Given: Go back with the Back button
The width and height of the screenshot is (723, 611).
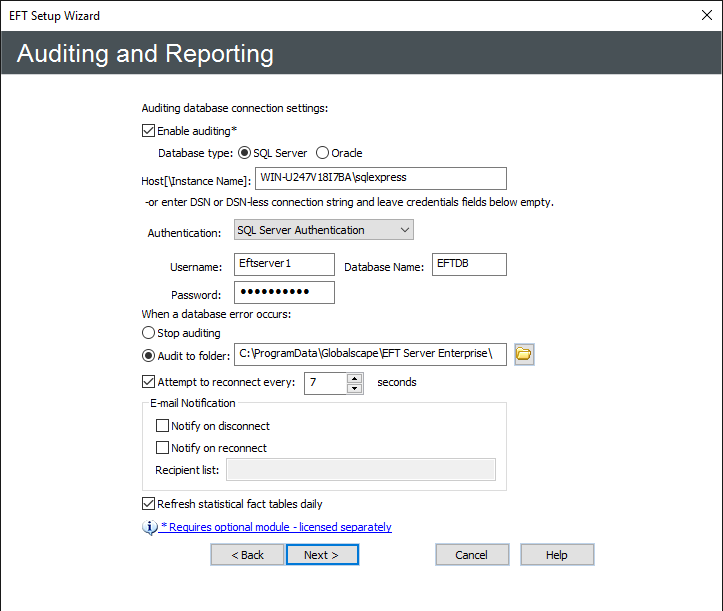Looking at the screenshot, I should pos(247,555).
